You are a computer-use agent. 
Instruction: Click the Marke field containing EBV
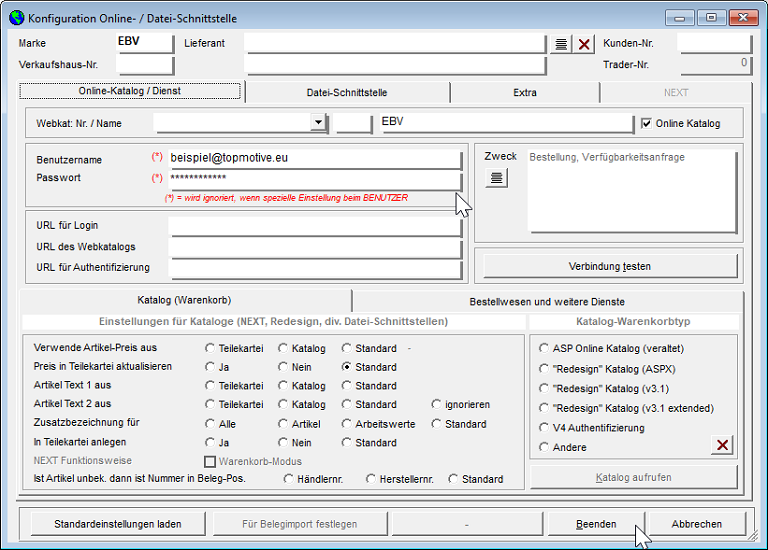[145, 43]
